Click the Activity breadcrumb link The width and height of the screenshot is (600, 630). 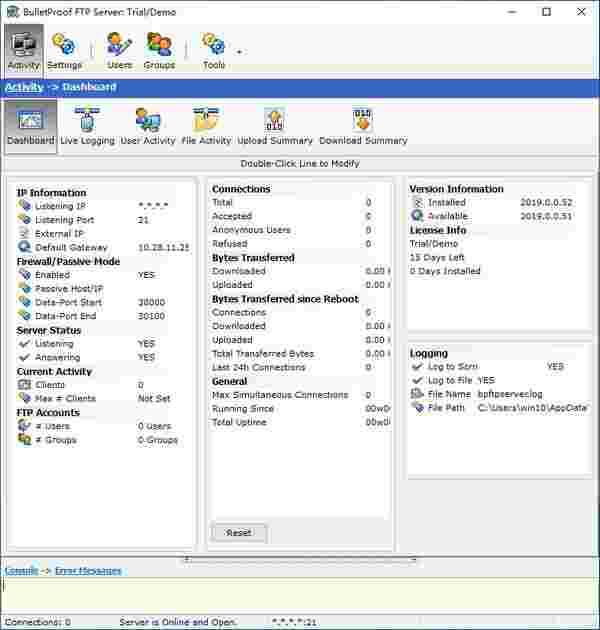pos(24,87)
